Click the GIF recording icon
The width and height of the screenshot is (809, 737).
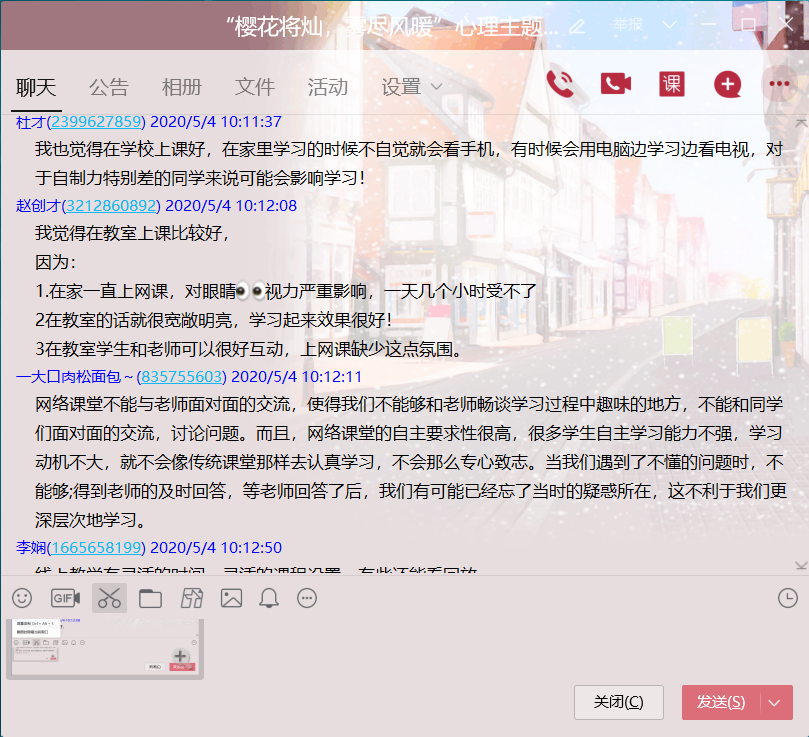[66, 598]
